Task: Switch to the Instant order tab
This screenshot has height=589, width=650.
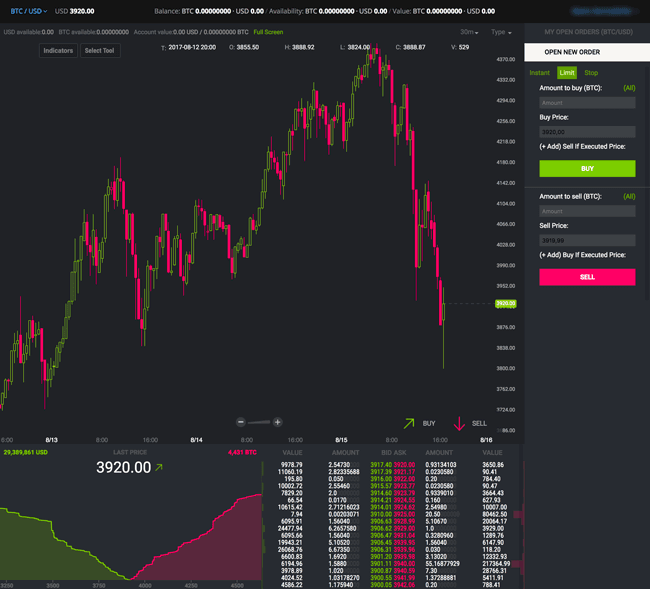Action: tap(539, 73)
